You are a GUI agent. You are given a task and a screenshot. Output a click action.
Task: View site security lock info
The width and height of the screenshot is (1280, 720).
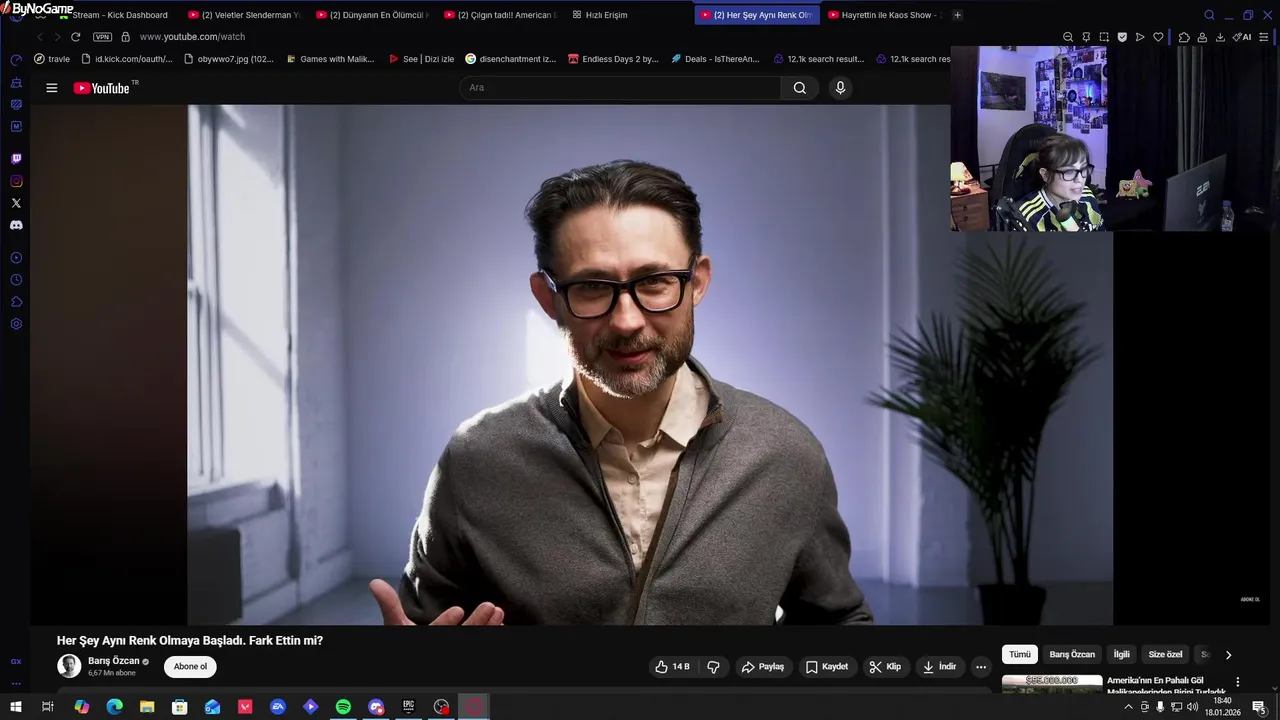pyautogui.click(x=125, y=37)
